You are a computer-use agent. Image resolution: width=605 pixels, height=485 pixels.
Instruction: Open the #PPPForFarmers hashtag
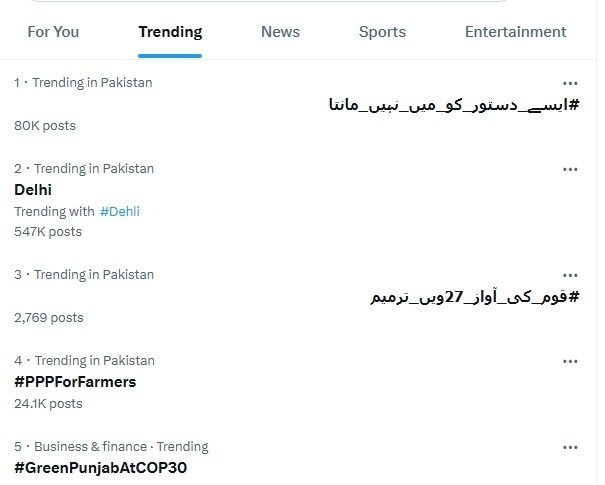(75, 382)
